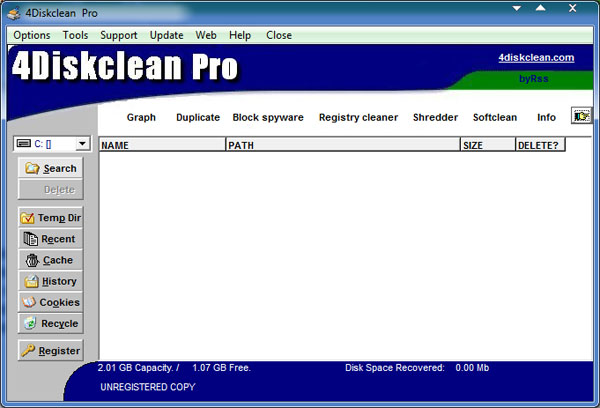Maximize window with the up-arrow button
Image resolution: width=600 pixels, height=408 pixels.
pos(541,8)
